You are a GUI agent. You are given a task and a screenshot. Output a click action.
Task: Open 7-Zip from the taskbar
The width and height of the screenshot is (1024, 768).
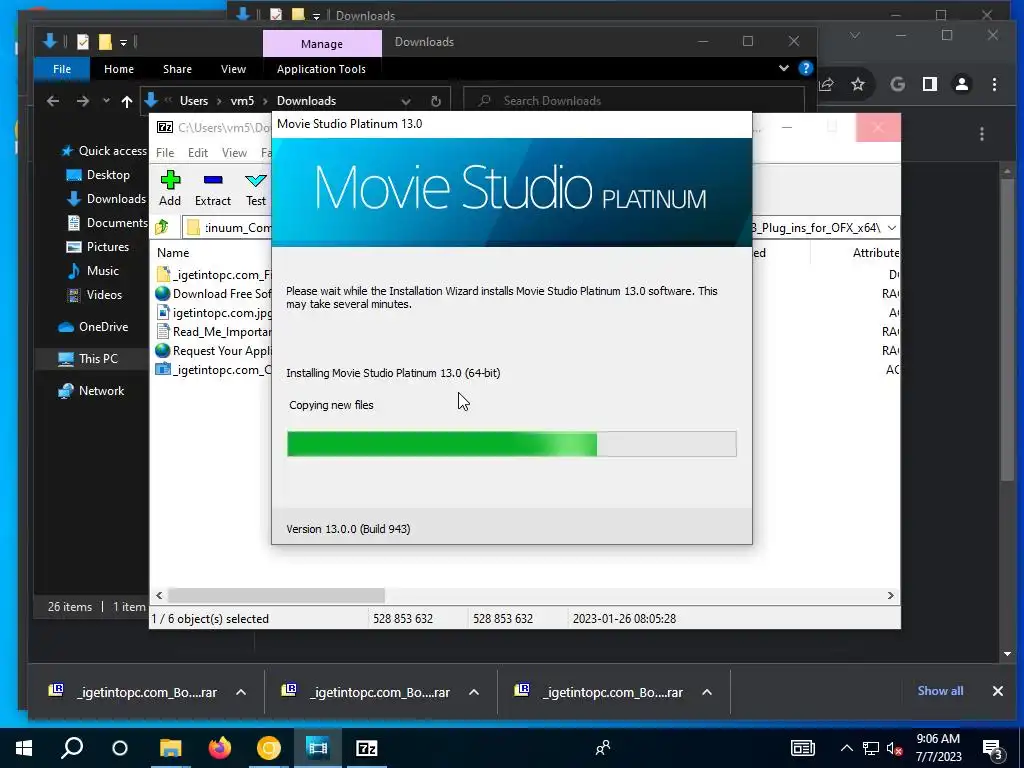click(367, 748)
